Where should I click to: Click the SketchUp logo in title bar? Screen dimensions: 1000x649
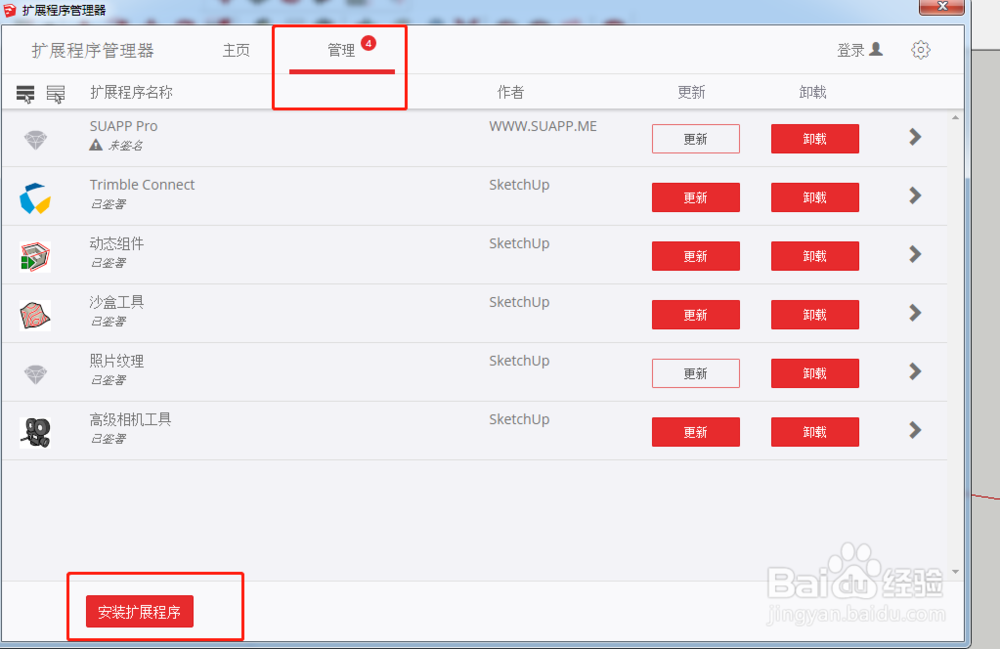[10, 10]
